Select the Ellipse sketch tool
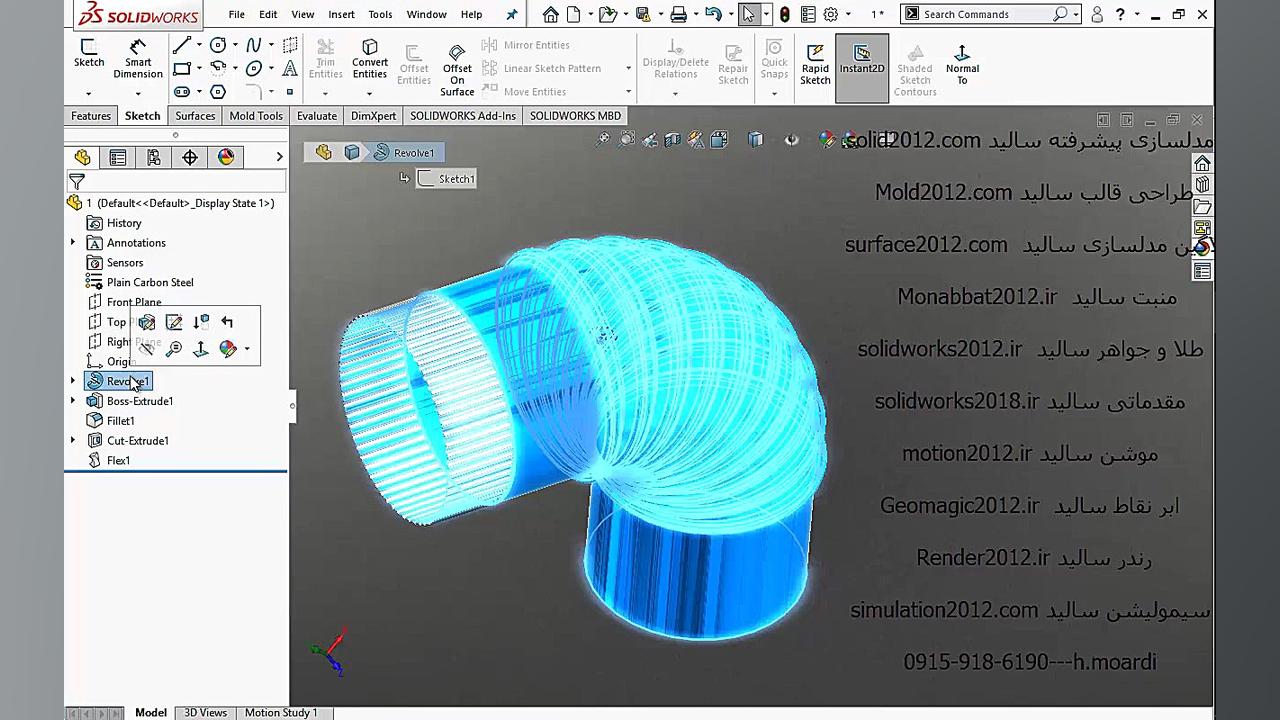Viewport: 1280px width, 720px height. (x=253, y=68)
